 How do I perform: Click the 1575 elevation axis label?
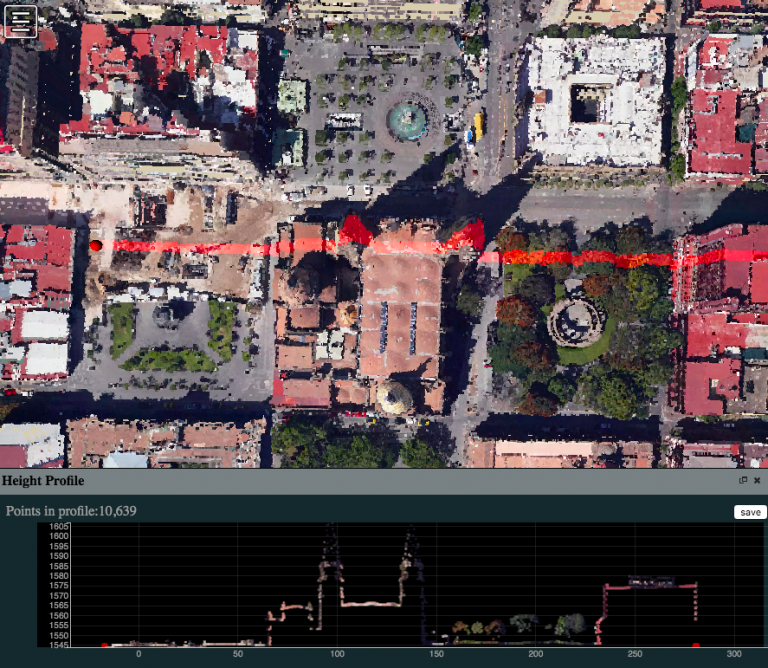point(59,586)
